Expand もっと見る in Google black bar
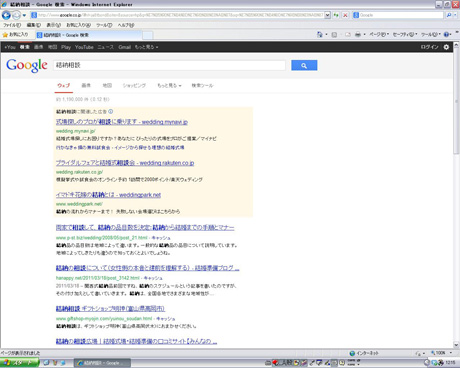The image size is (460, 368). coord(146,47)
